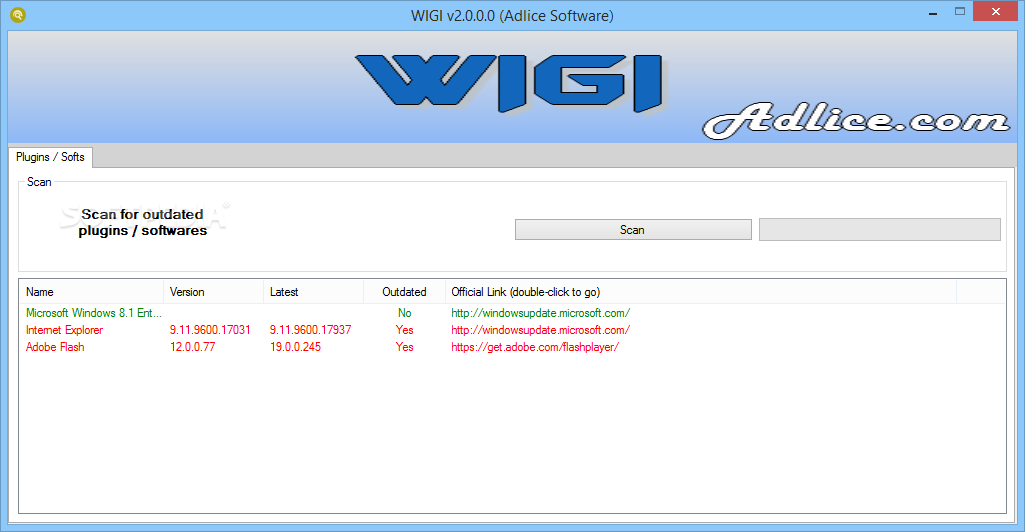Image resolution: width=1025 pixels, height=532 pixels.
Task: Click the WIGI app icon in title bar
Action: click(18, 14)
